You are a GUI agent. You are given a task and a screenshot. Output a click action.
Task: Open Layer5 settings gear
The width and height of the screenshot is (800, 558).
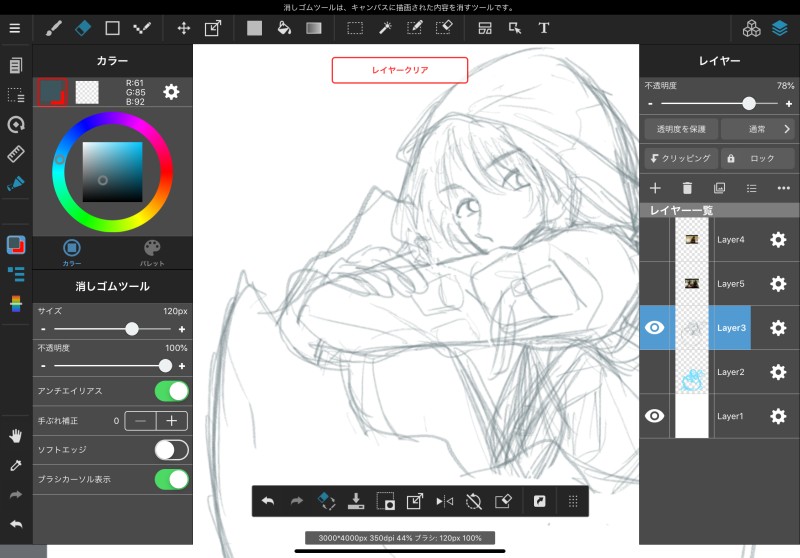click(x=778, y=284)
